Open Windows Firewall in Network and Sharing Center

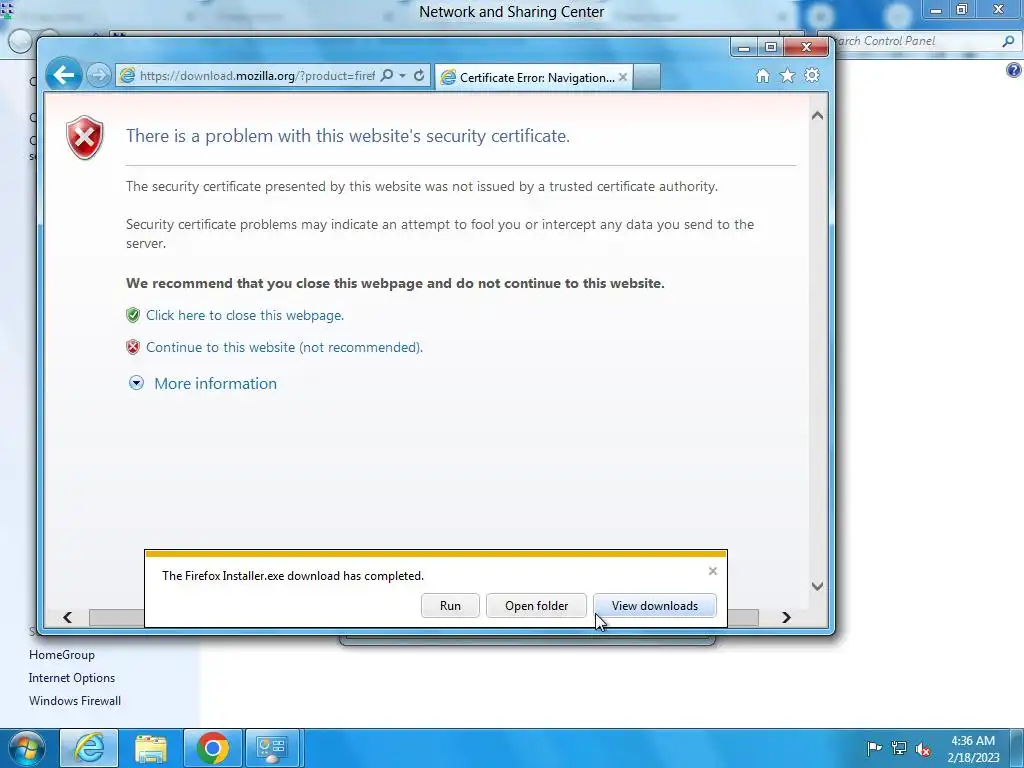[x=74, y=701]
